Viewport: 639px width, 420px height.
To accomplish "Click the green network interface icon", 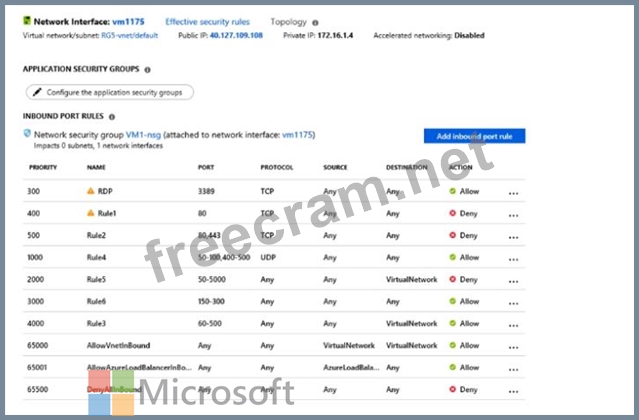I will 27,20.
